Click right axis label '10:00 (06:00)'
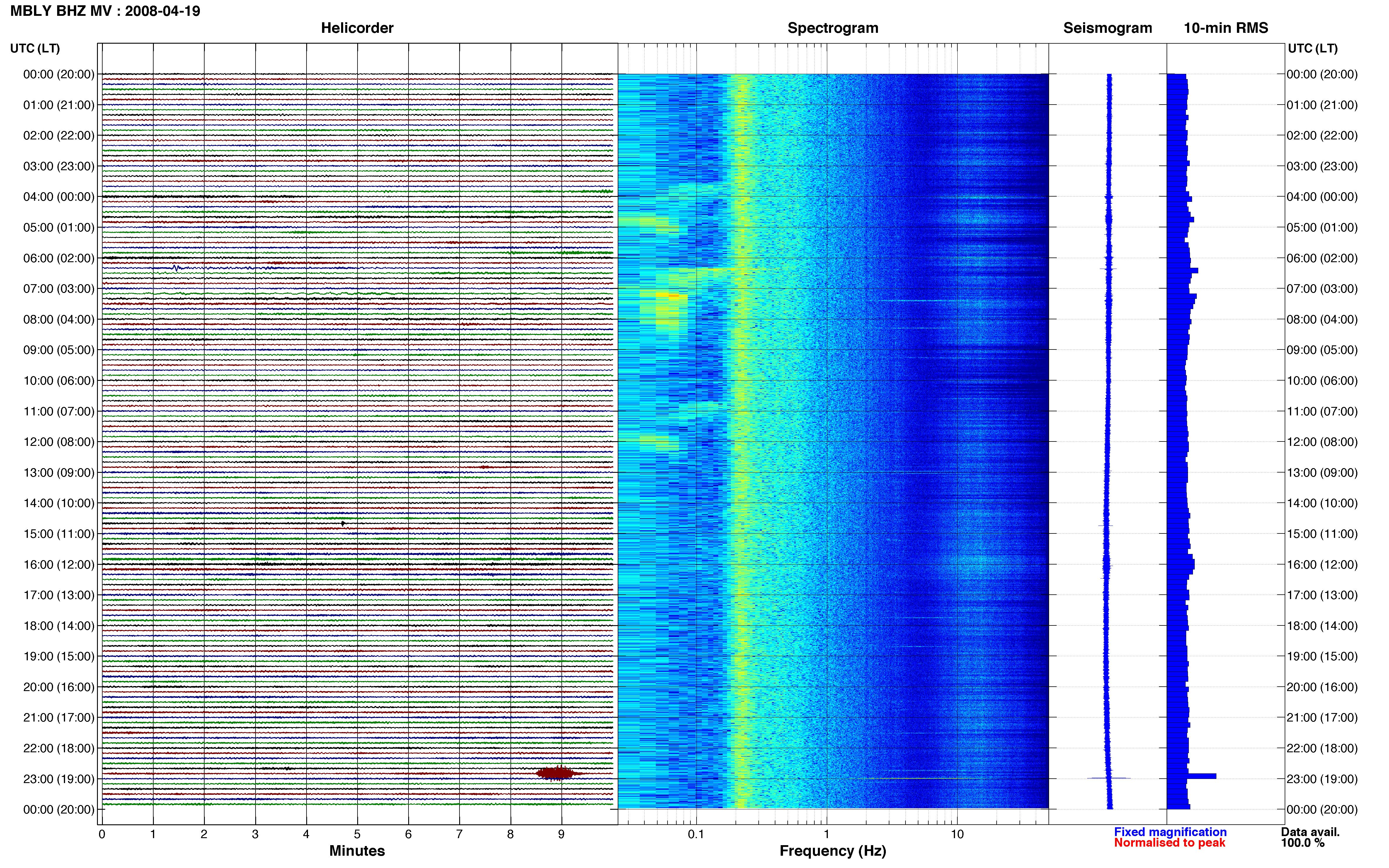 pyautogui.click(x=1322, y=381)
